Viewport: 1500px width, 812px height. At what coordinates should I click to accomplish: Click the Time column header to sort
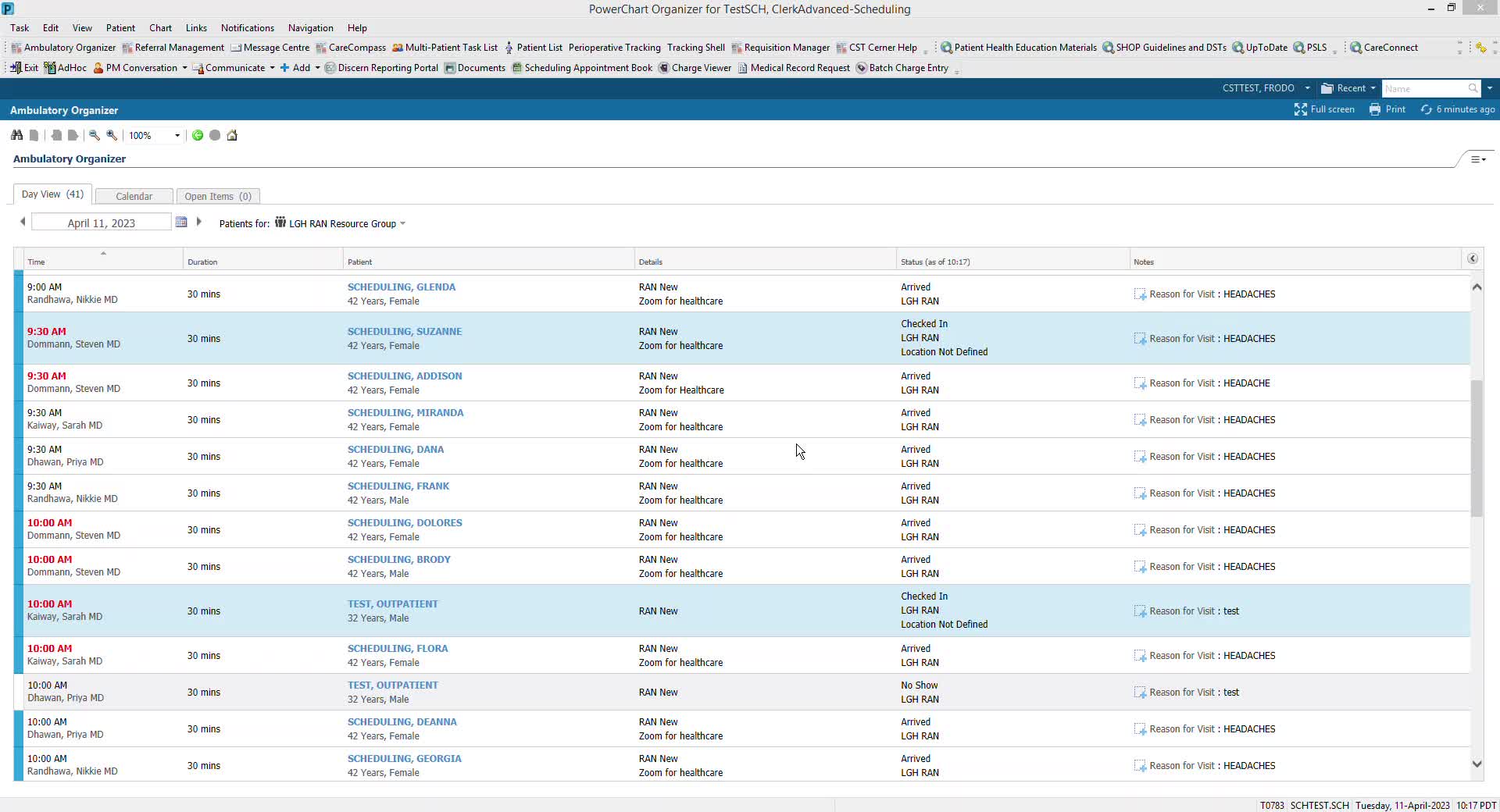pos(102,258)
